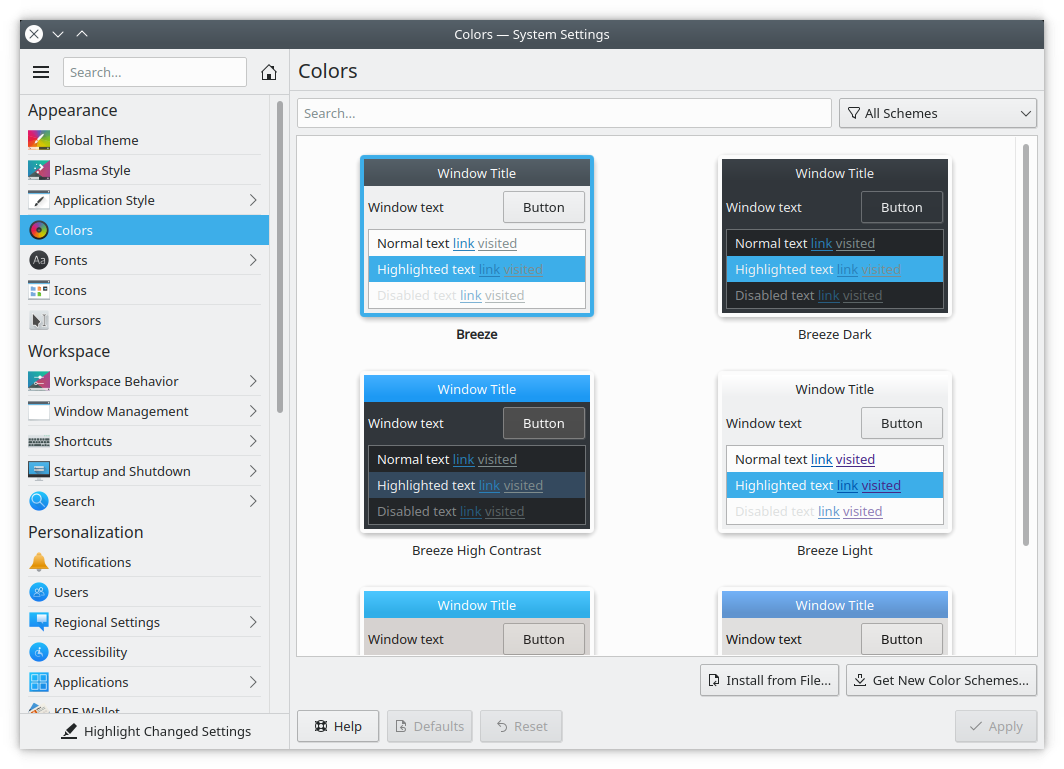1064x769 pixels.
Task: Click the titlebar up arrow button
Action: point(82,34)
